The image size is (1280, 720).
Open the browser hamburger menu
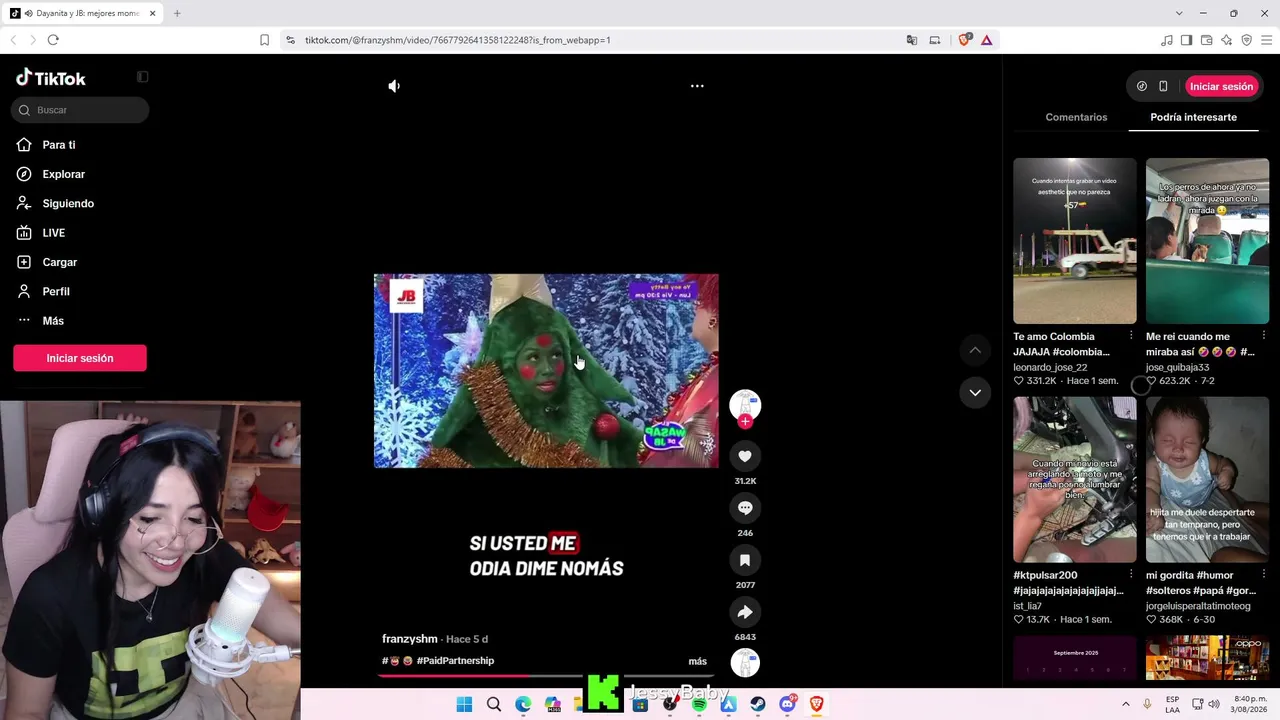(1266, 40)
